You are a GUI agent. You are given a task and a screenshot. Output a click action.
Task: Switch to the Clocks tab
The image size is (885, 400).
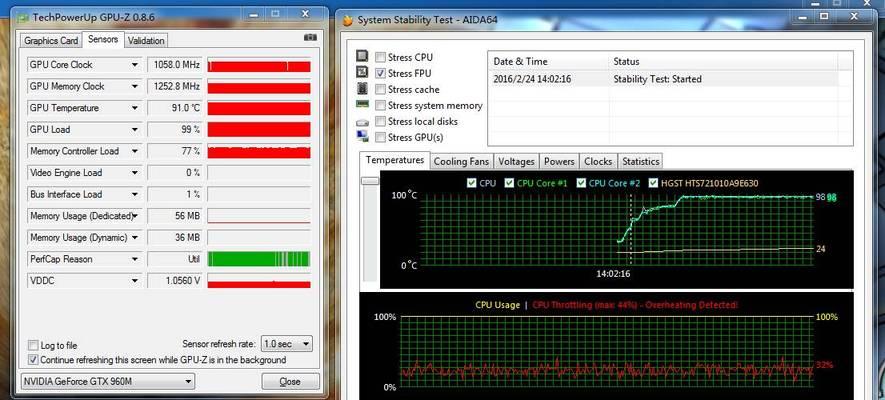point(598,161)
